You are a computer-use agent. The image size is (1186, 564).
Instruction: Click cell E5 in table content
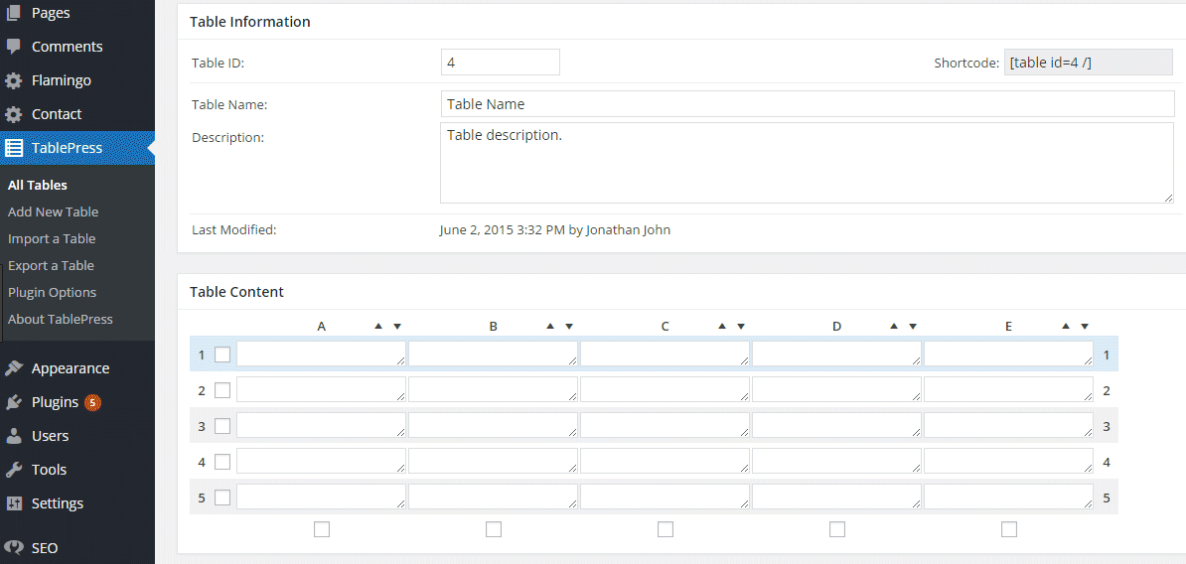click(1008, 498)
